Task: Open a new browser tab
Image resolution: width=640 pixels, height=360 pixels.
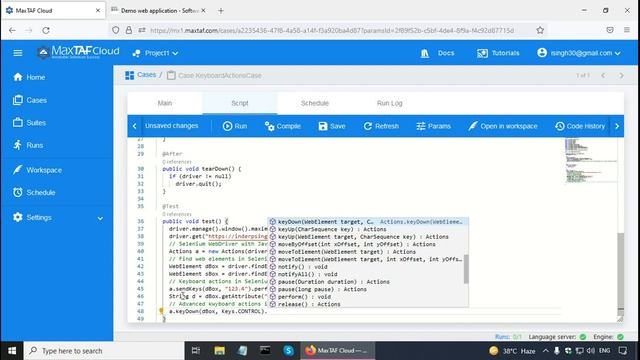Action: click(221, 11)
